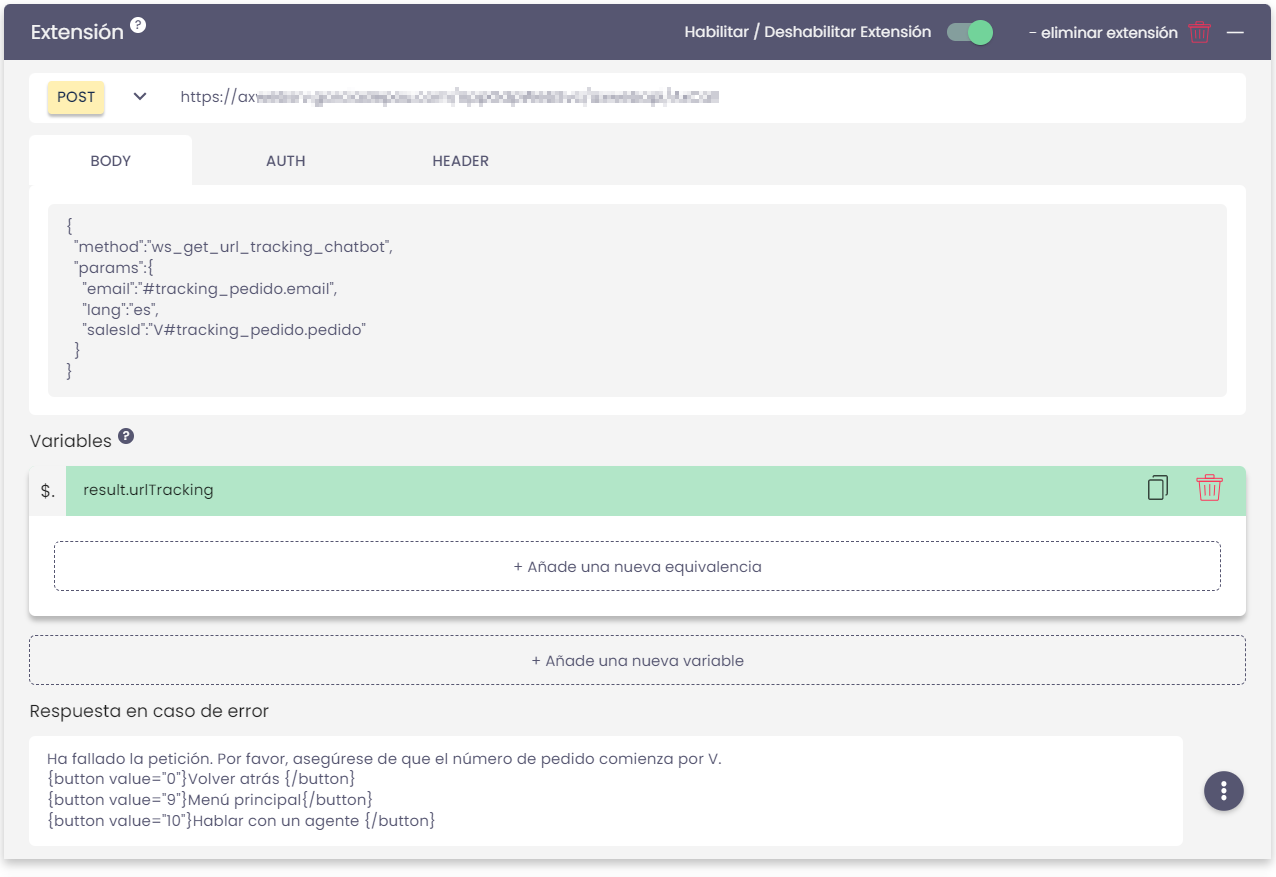Toggle the Habilitar / Deshabilitar Extensión switch

[x=969, y=32]
